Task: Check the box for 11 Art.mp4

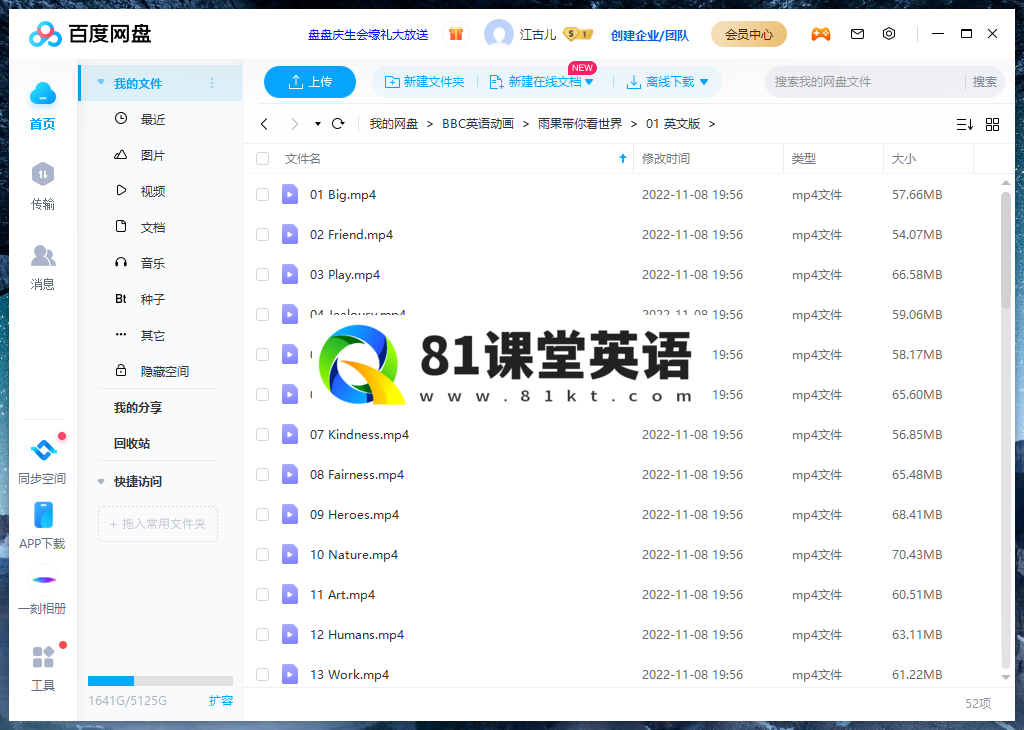Action: (263, 594)
